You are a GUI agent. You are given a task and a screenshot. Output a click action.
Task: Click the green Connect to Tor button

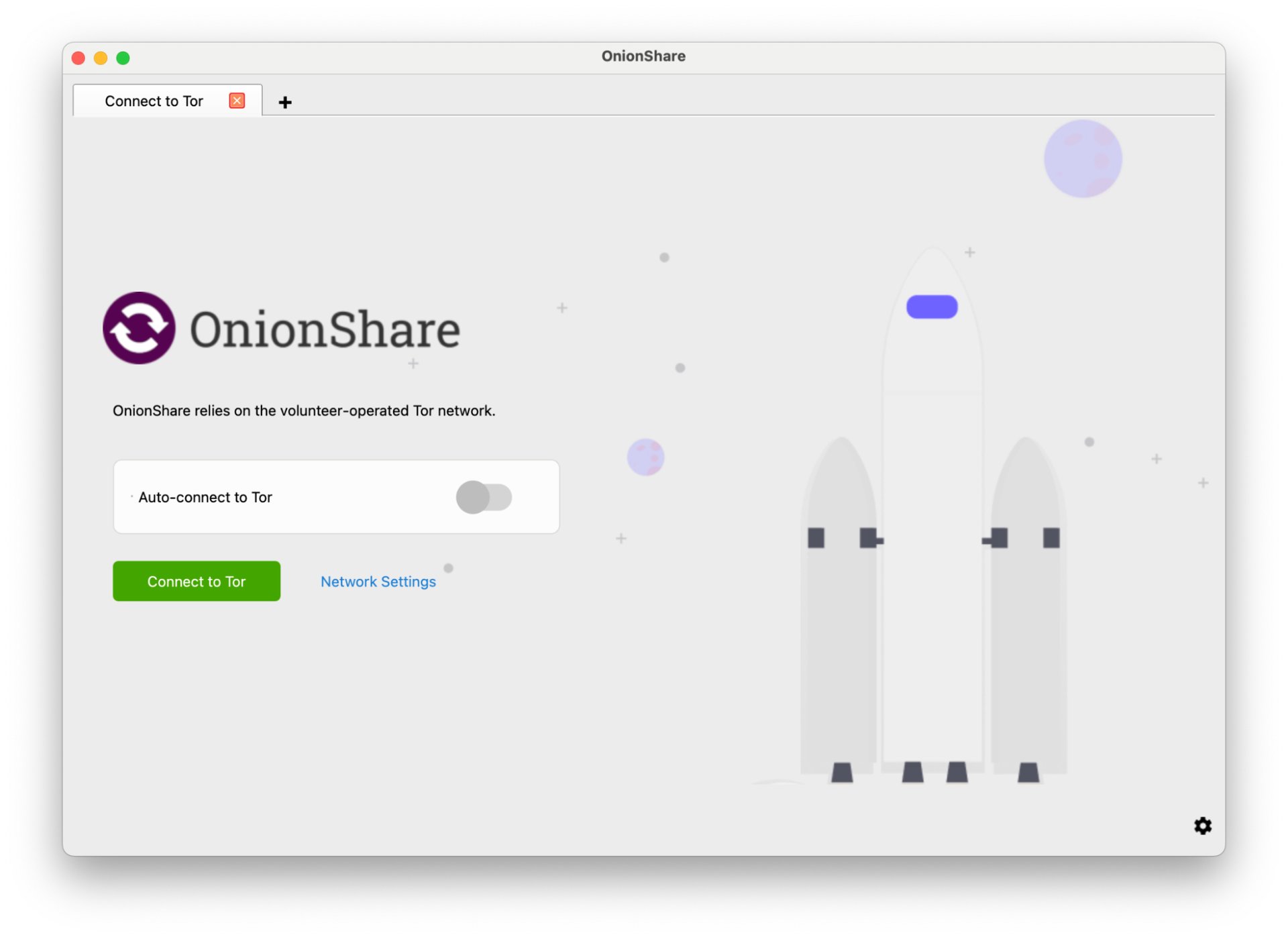click(x=197, y=581)
